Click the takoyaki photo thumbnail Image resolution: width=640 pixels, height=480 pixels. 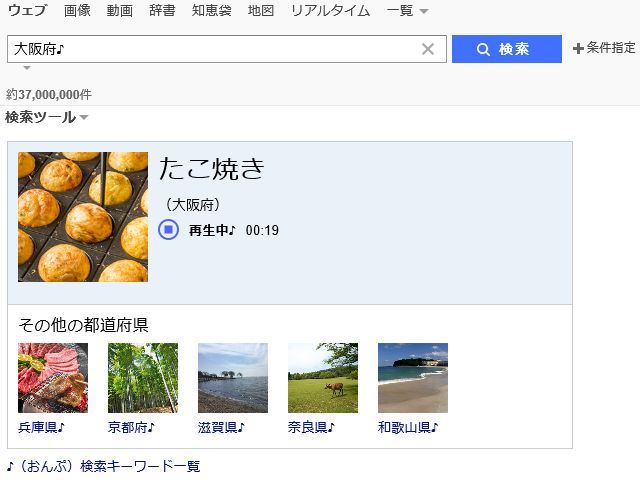click(83, 217)
